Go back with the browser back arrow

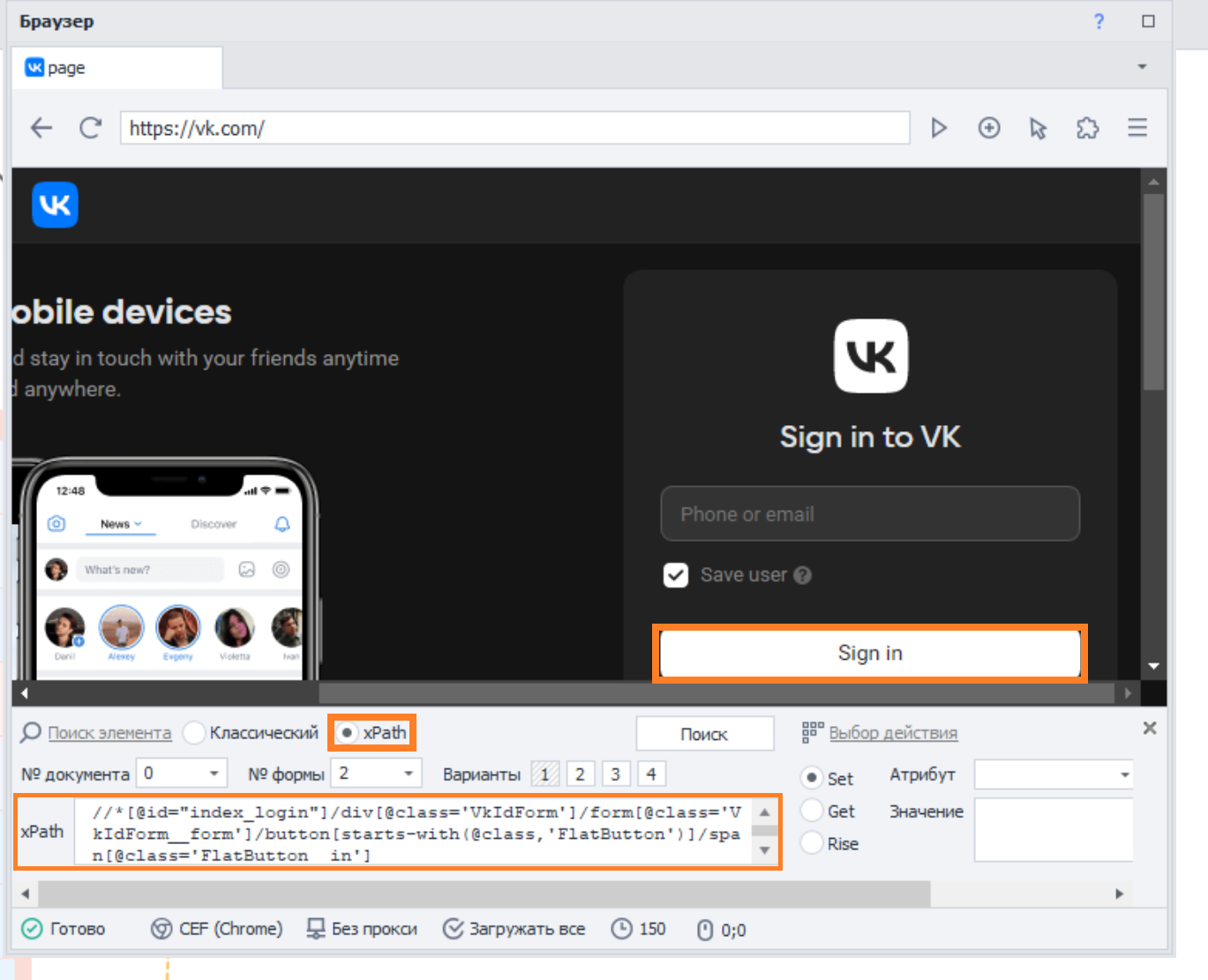tap(41, 128)
